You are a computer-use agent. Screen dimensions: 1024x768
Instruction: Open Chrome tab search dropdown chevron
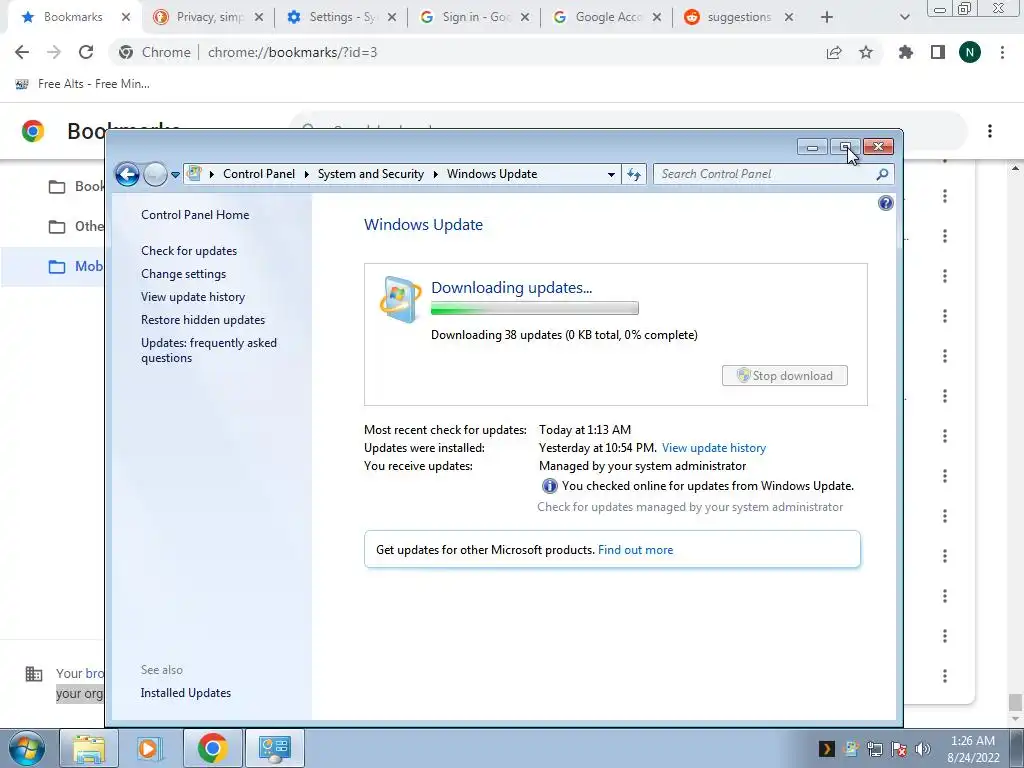904,18
